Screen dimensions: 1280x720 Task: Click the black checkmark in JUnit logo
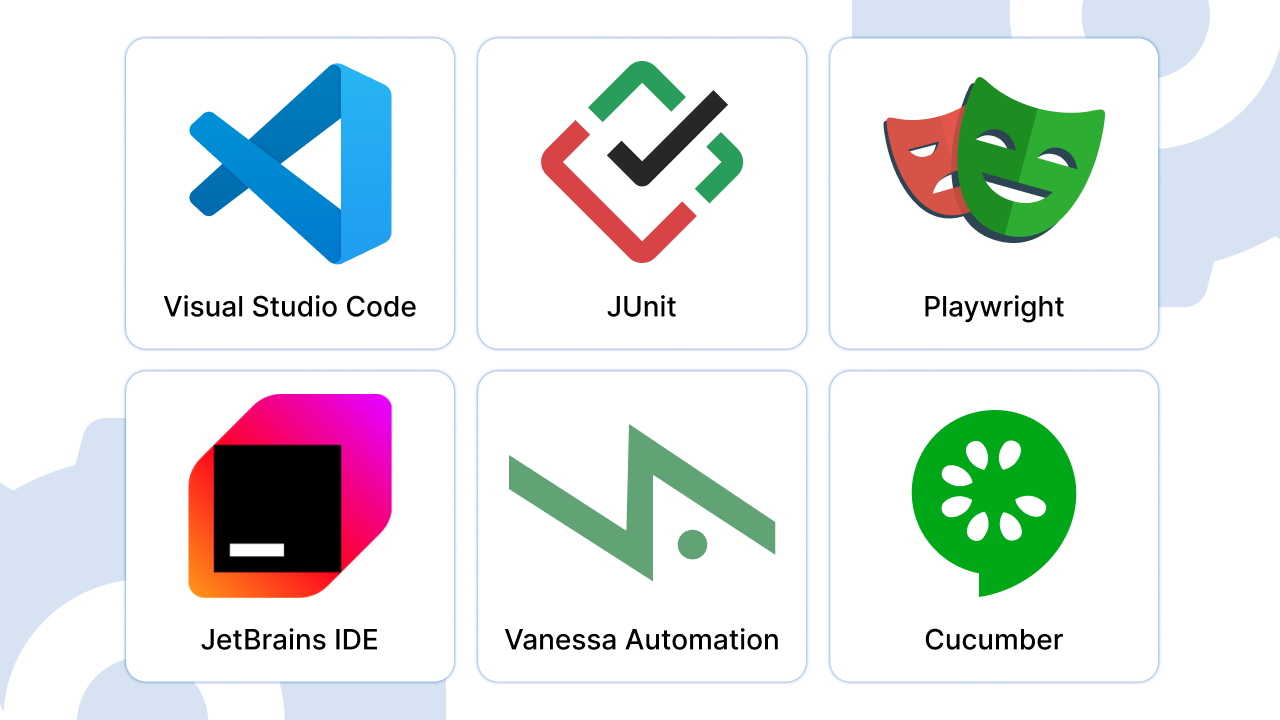tap(667, 138)
